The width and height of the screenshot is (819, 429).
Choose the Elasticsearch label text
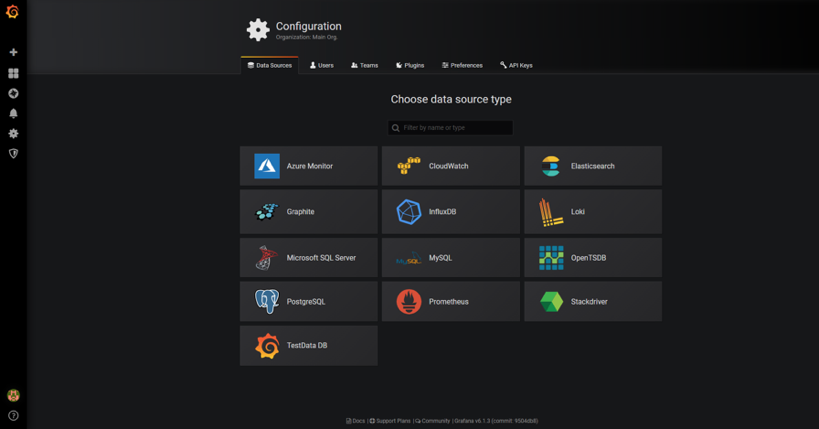click(x=593, y=166)
